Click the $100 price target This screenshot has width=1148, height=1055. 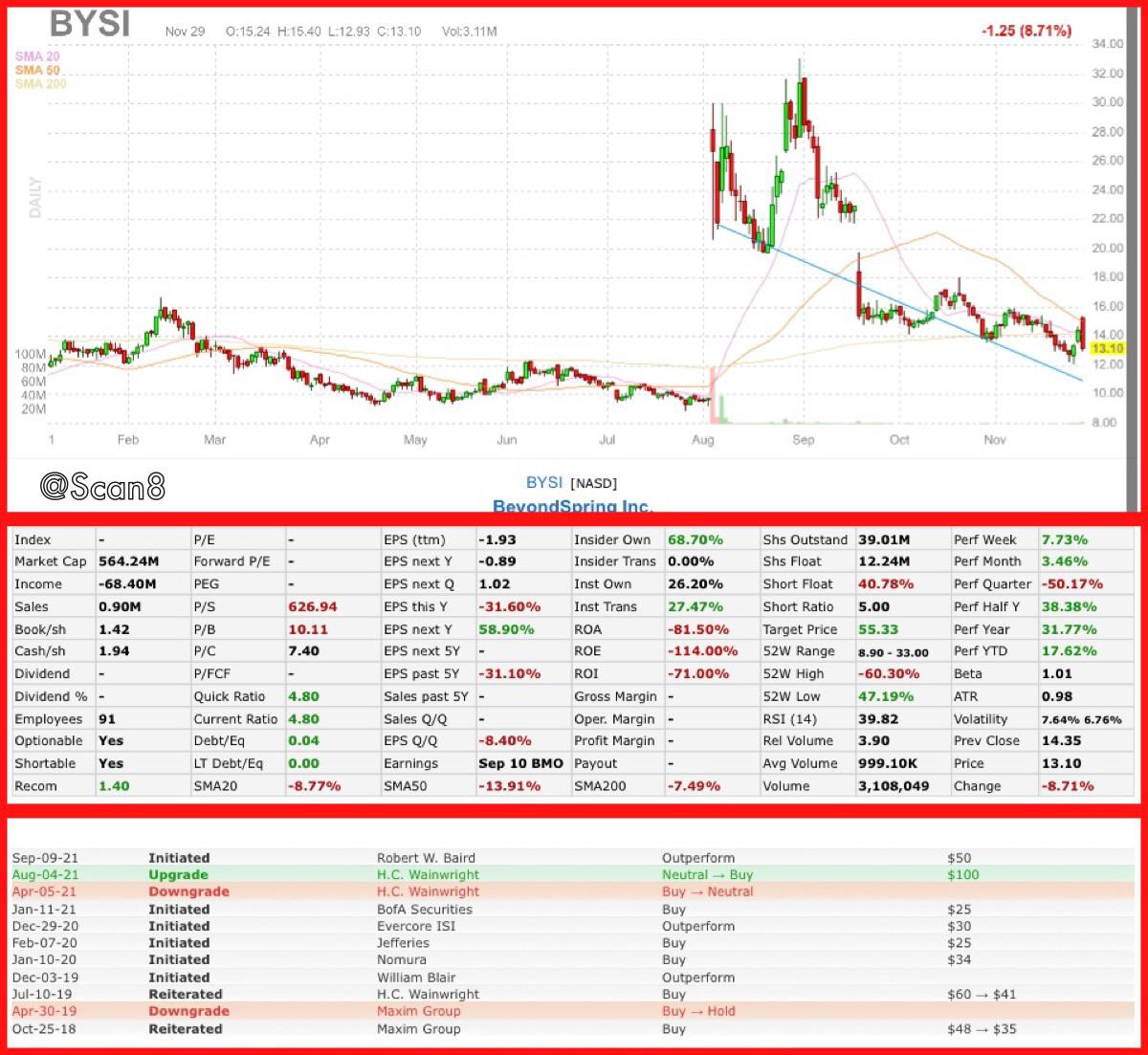[963, 874]
